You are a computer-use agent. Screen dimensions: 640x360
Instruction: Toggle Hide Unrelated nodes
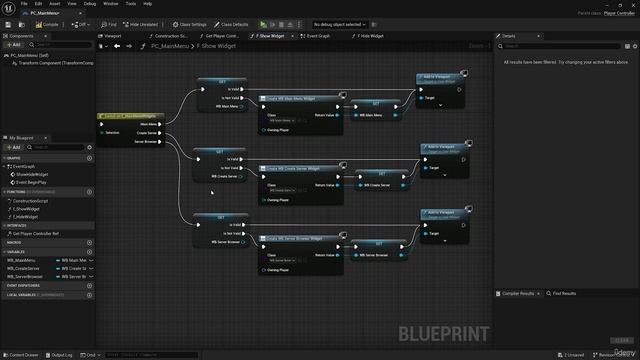tap(140, 24)
